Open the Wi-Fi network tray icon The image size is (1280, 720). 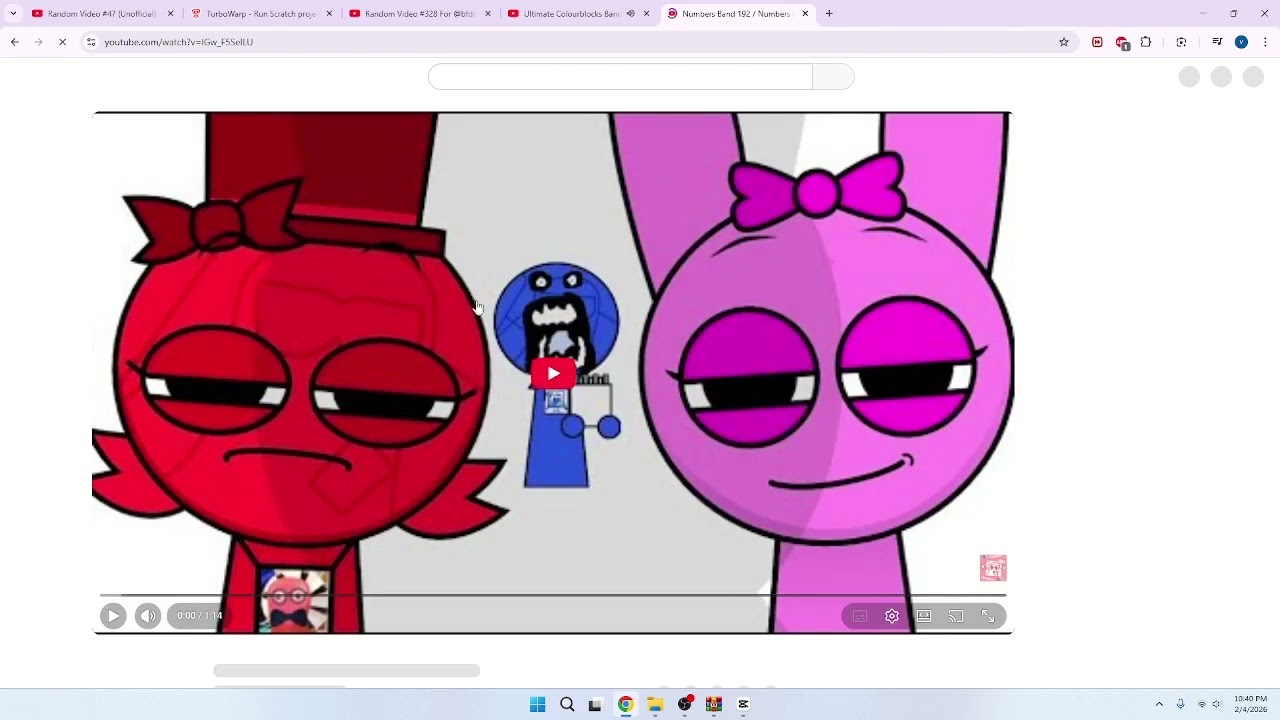[1201, 705]
